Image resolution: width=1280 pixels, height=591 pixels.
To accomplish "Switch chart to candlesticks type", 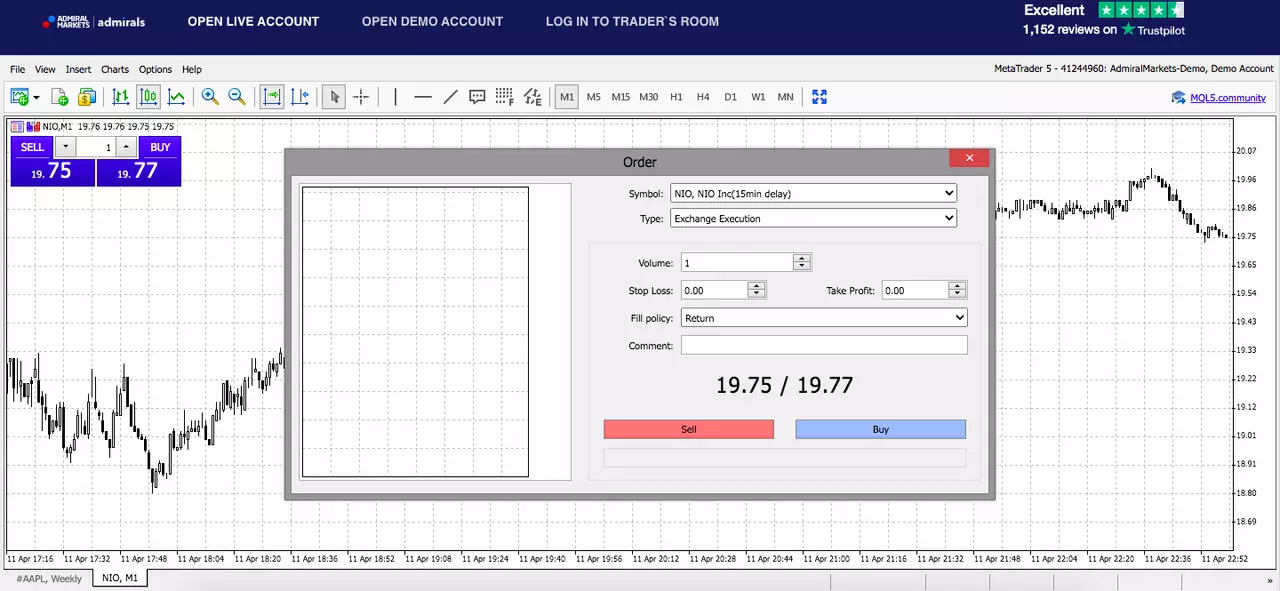I will (x=149, y=97).
